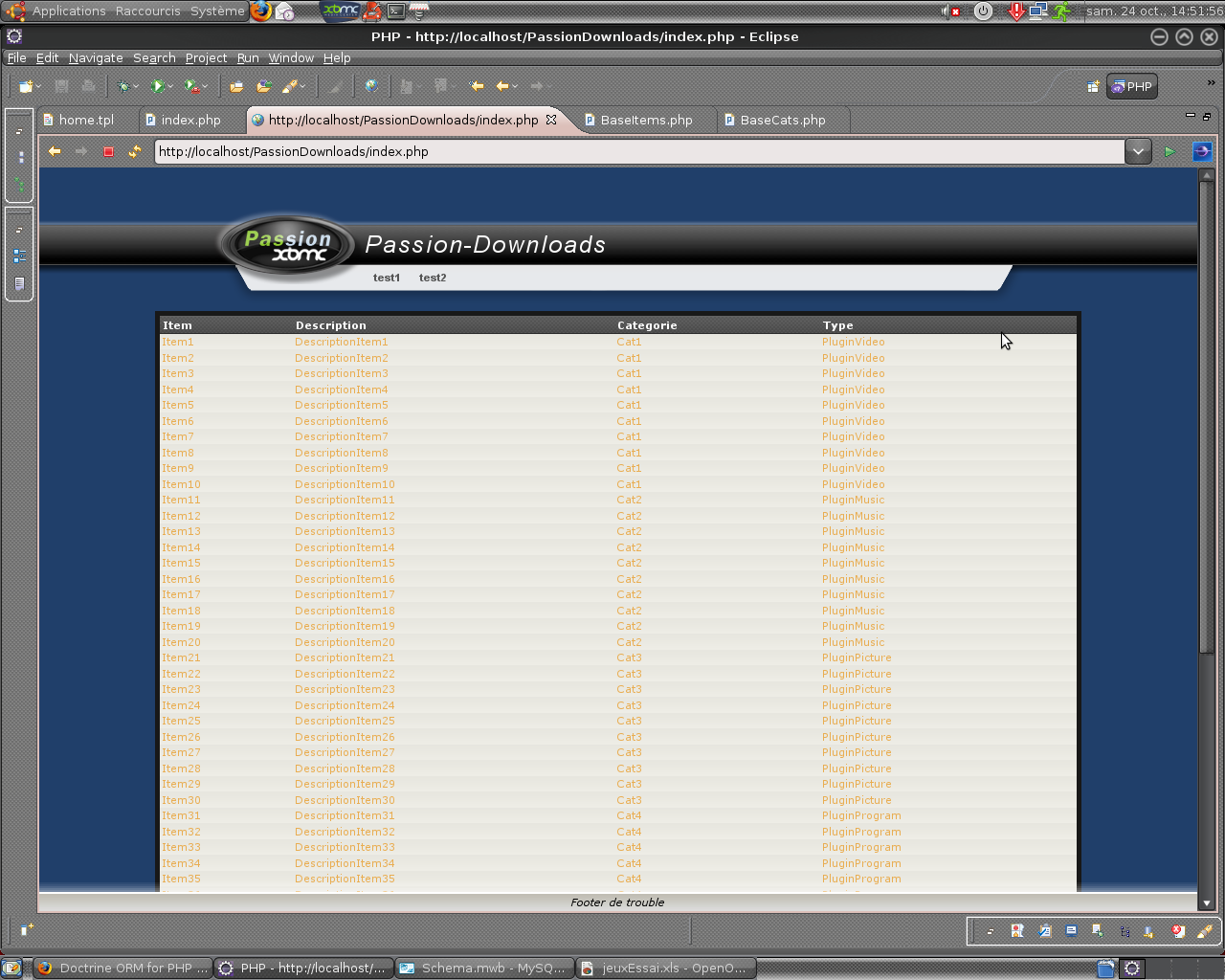1225x980 pixels.
Task: Click the test1 navigation link
Action: pos(387,278)
